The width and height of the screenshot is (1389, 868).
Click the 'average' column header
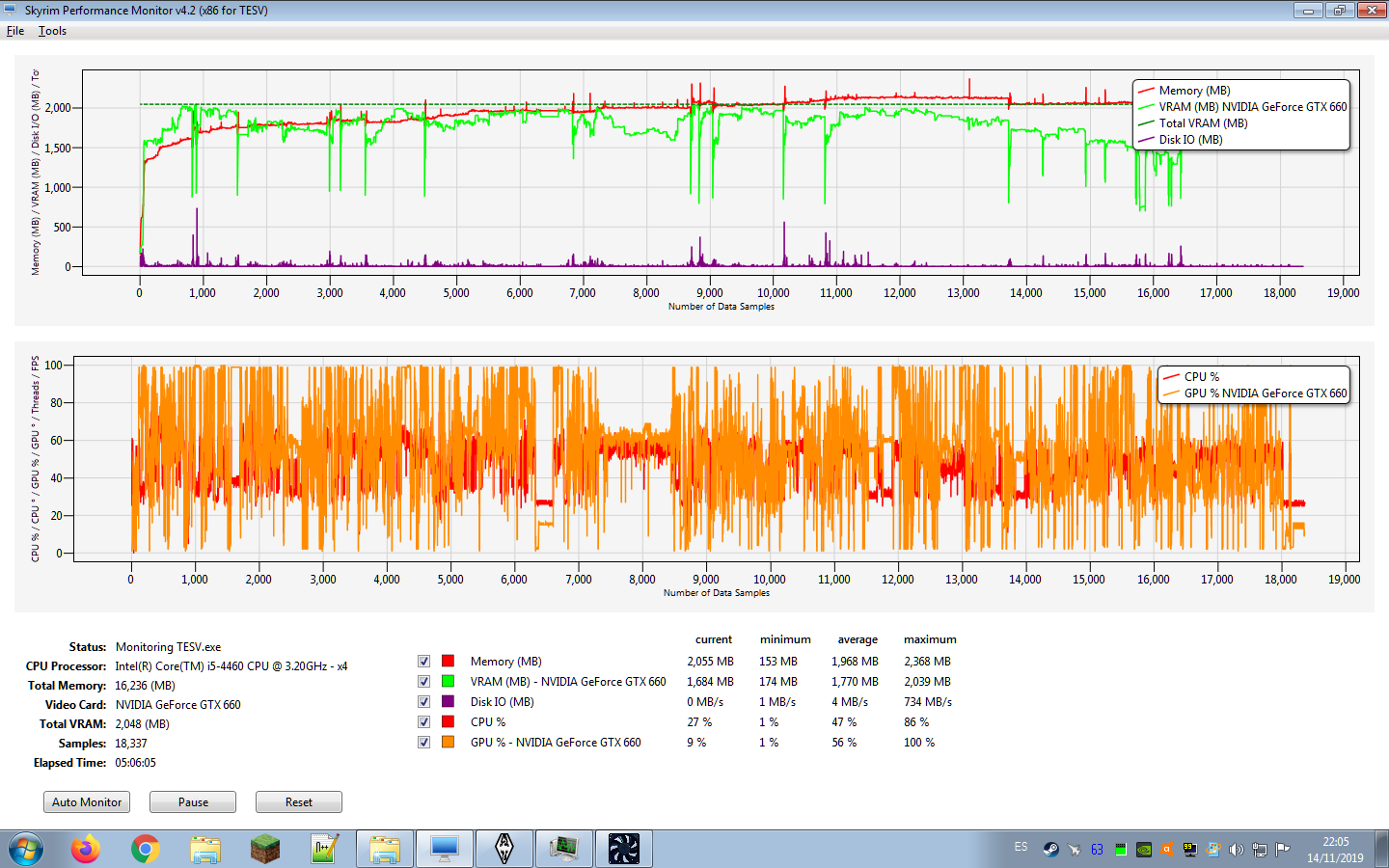pyautogui.click(x=858, y=639)
